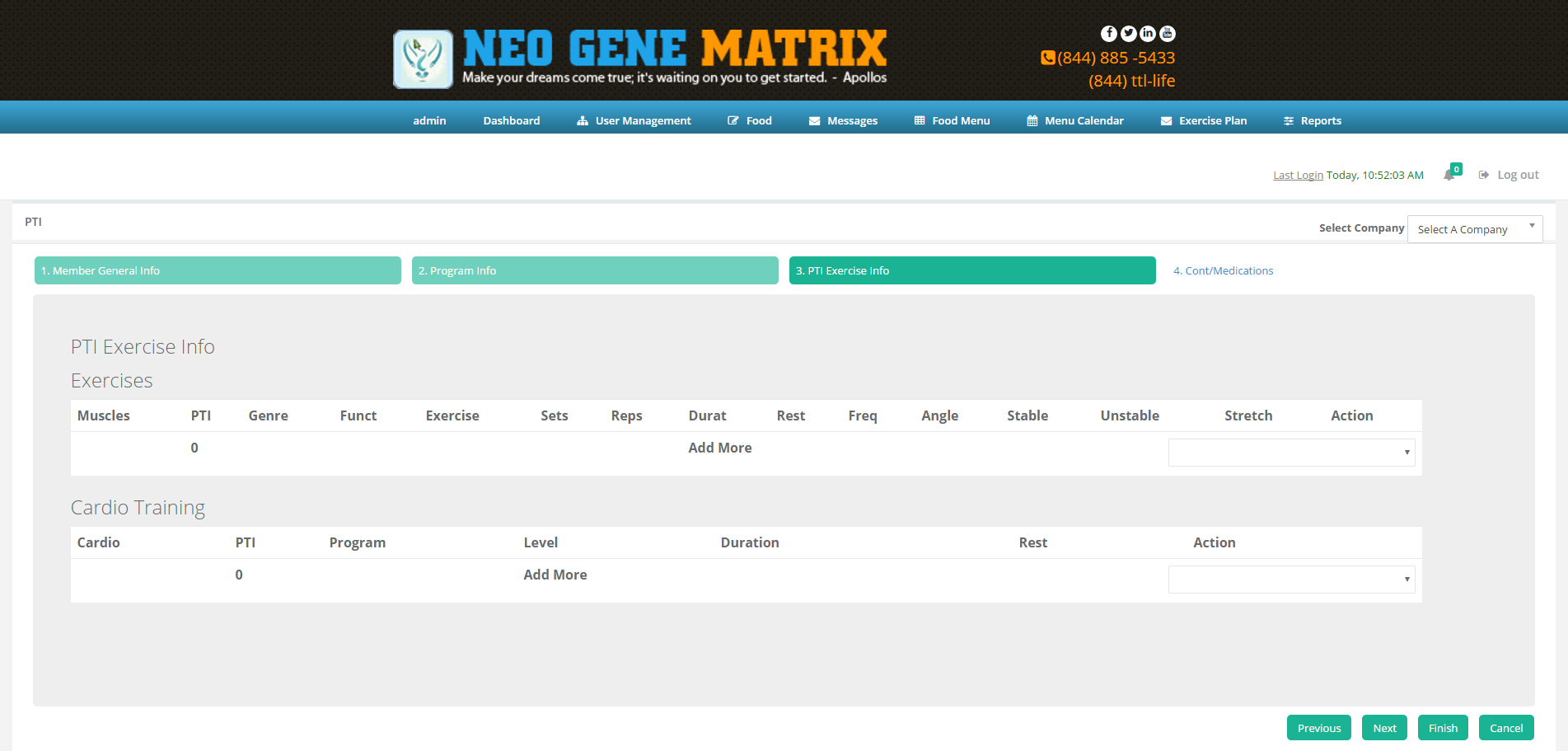This screenshot has height=751, width=1568.
Task: Click the Log out link
Action: [x=1518, y=175]
